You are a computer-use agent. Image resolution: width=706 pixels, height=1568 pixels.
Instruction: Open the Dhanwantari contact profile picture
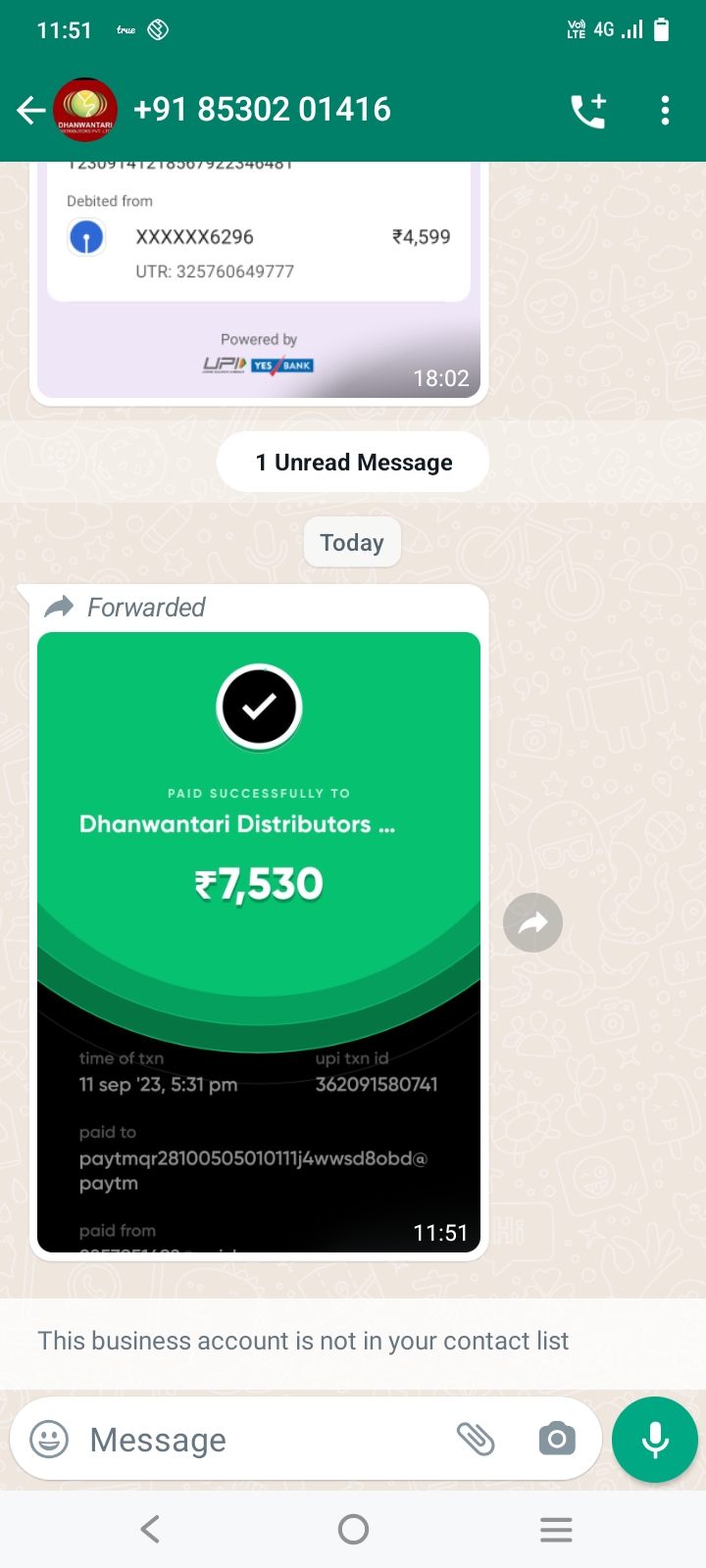point(85,110)
